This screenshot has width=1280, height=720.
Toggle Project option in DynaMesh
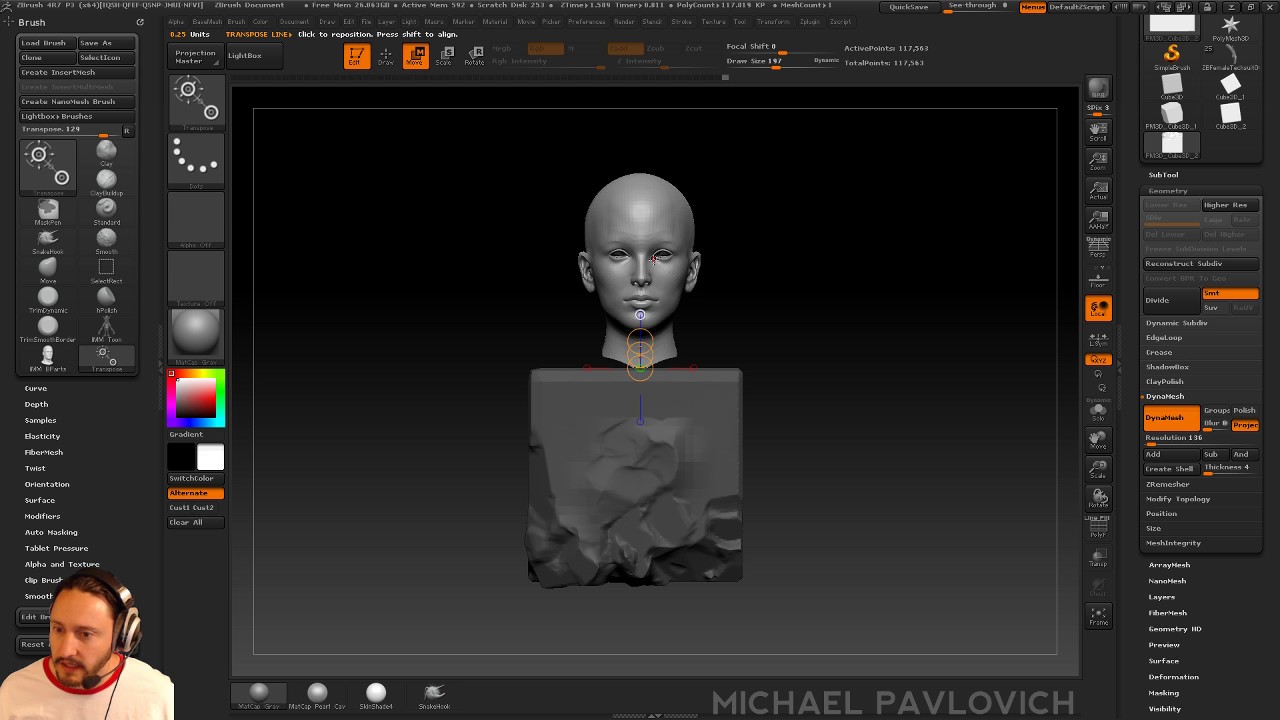1245,425
